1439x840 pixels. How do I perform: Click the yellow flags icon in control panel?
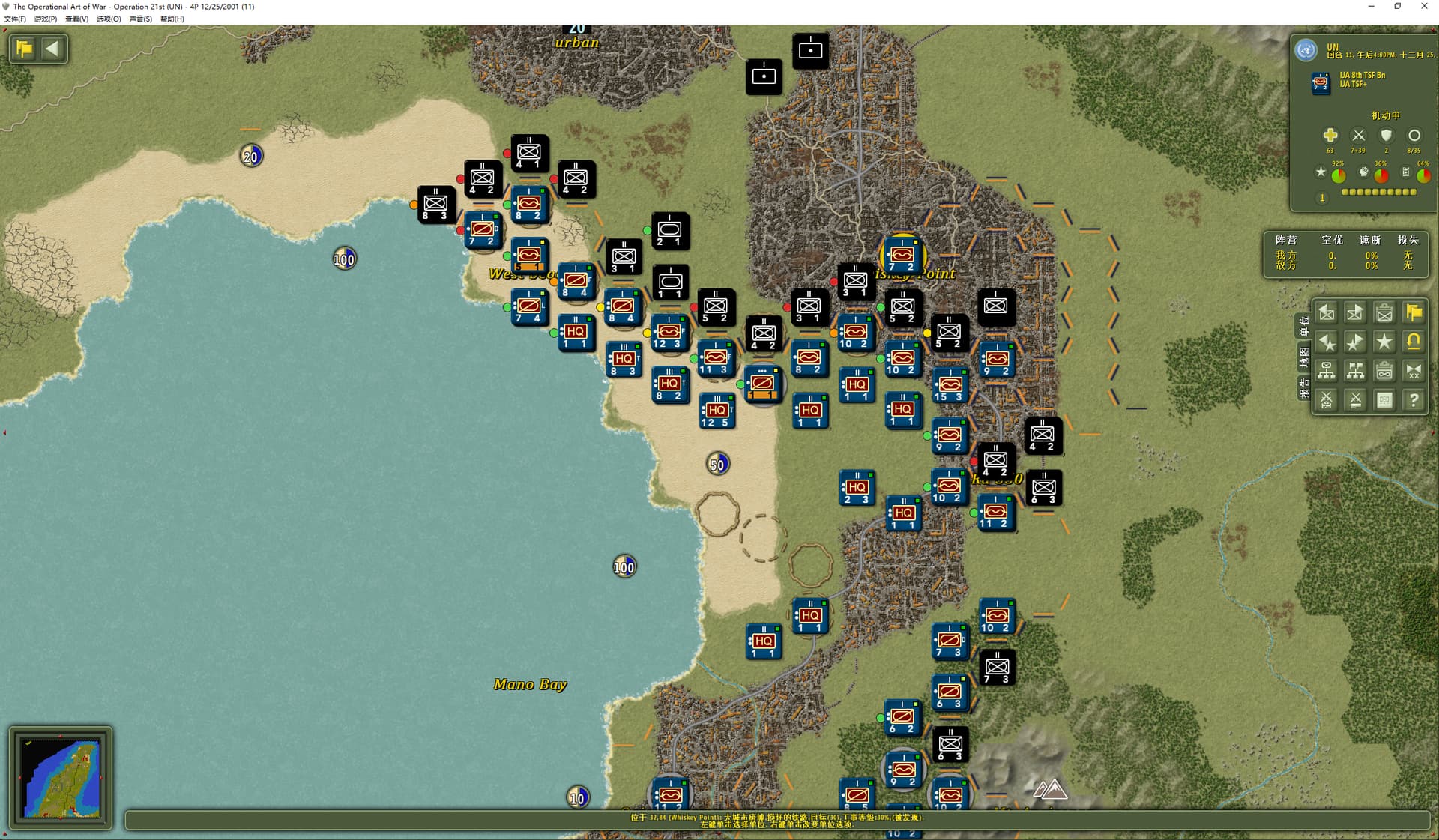pos(1414,312)
